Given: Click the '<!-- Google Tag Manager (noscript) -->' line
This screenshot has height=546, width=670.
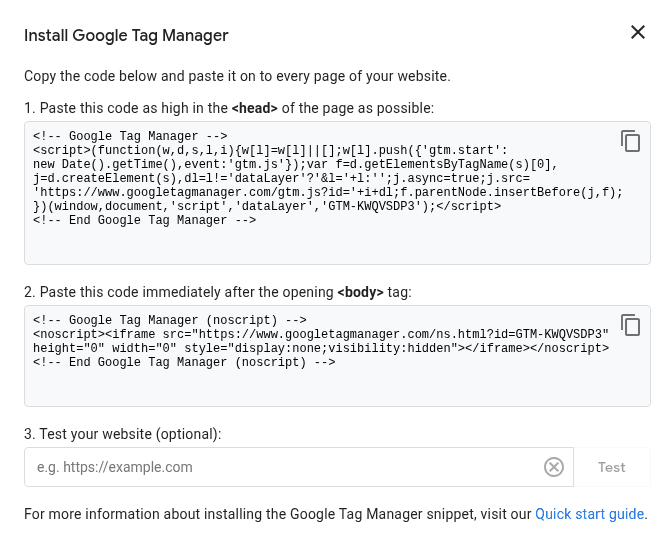Looking at the screenshot, I should [x=170, y=320].
